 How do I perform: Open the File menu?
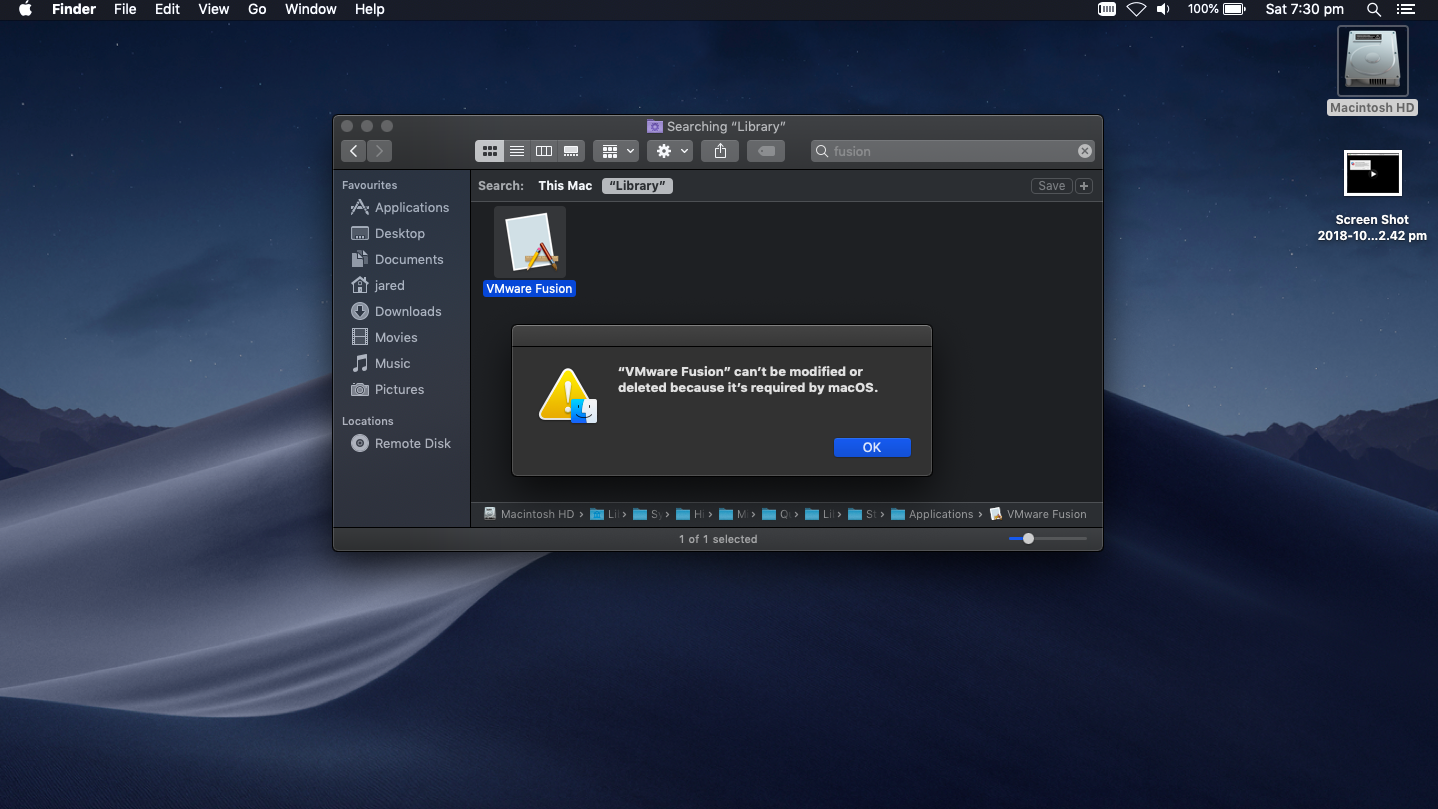click(125, 9)
